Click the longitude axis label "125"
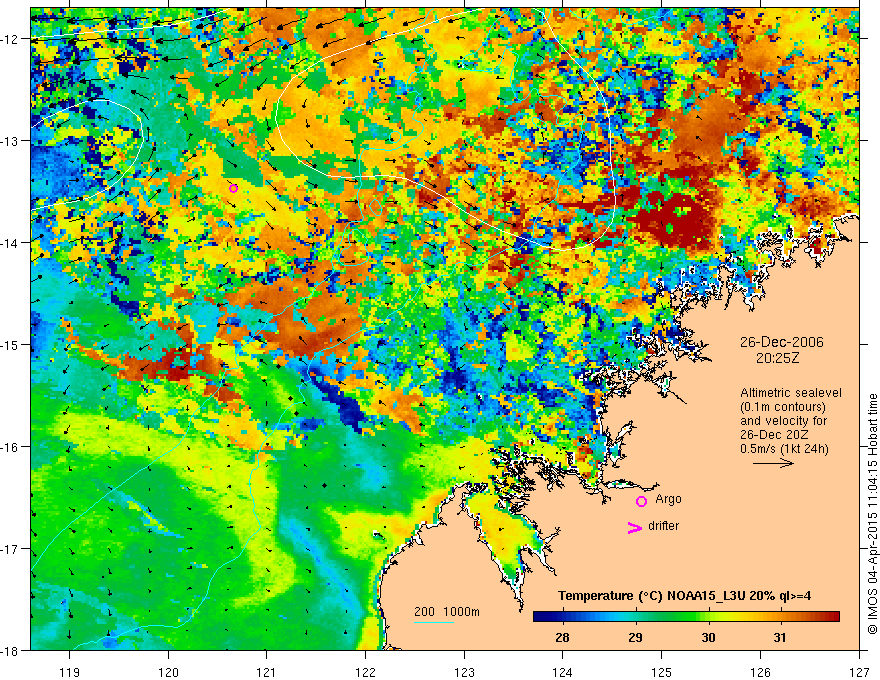 662,672
